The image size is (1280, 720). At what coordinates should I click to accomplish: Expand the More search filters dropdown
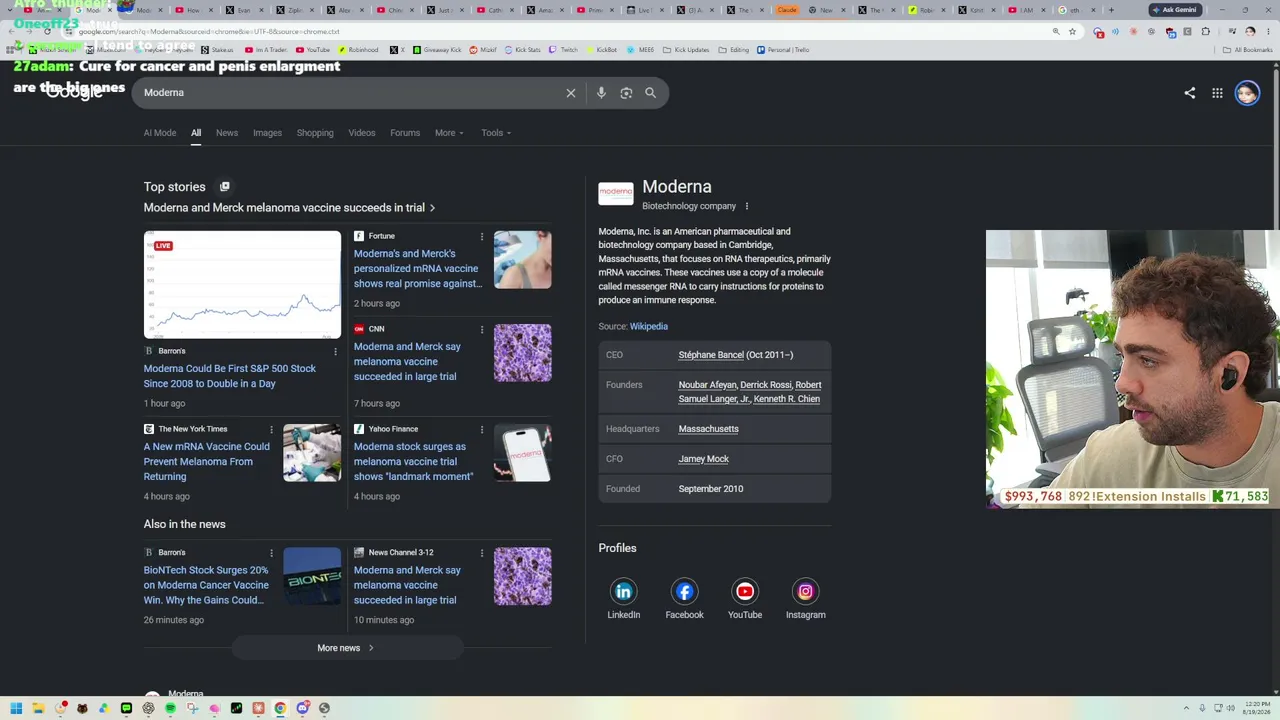click(449, 133)
